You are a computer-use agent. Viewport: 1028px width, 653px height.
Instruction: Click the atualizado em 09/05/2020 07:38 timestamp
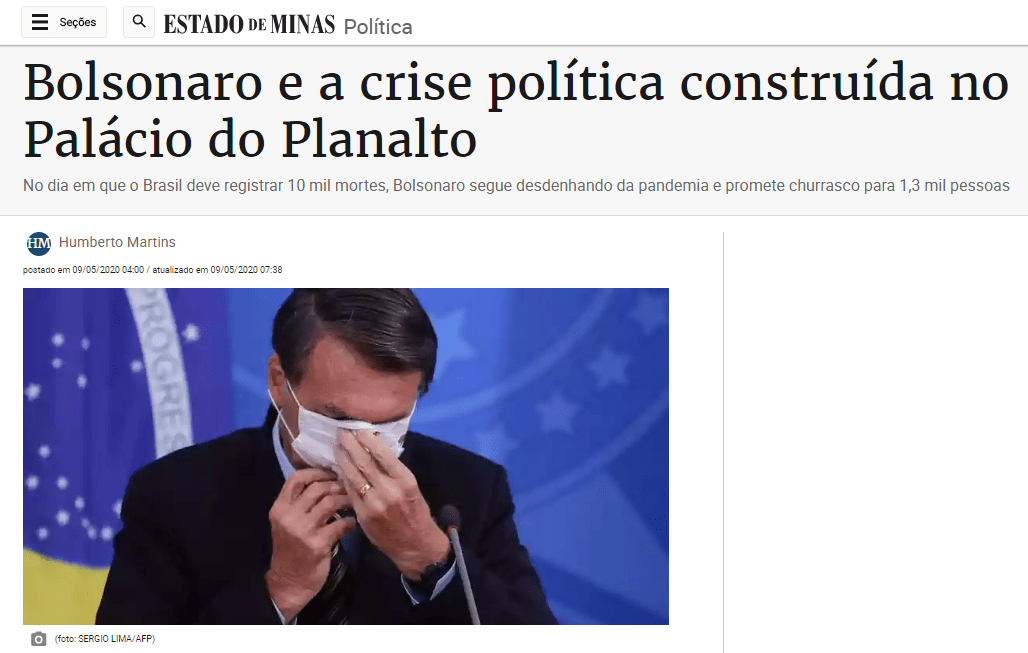pyautogui.click(x=218, y=269)
